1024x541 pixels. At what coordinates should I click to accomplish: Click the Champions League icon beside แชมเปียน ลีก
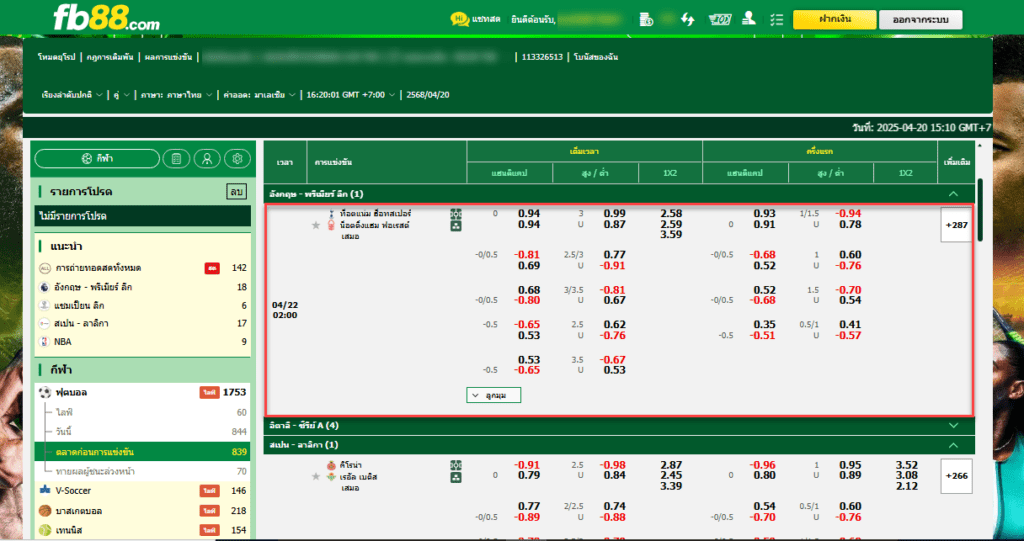[x=44, y=305]
